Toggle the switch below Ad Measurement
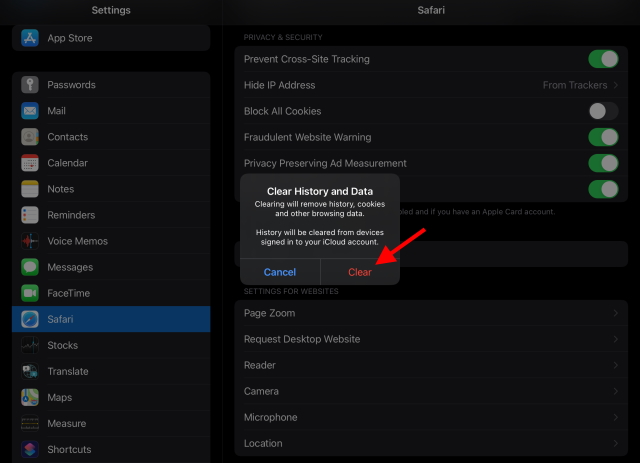This screenshot has height=463, width=640. [603, 189]
